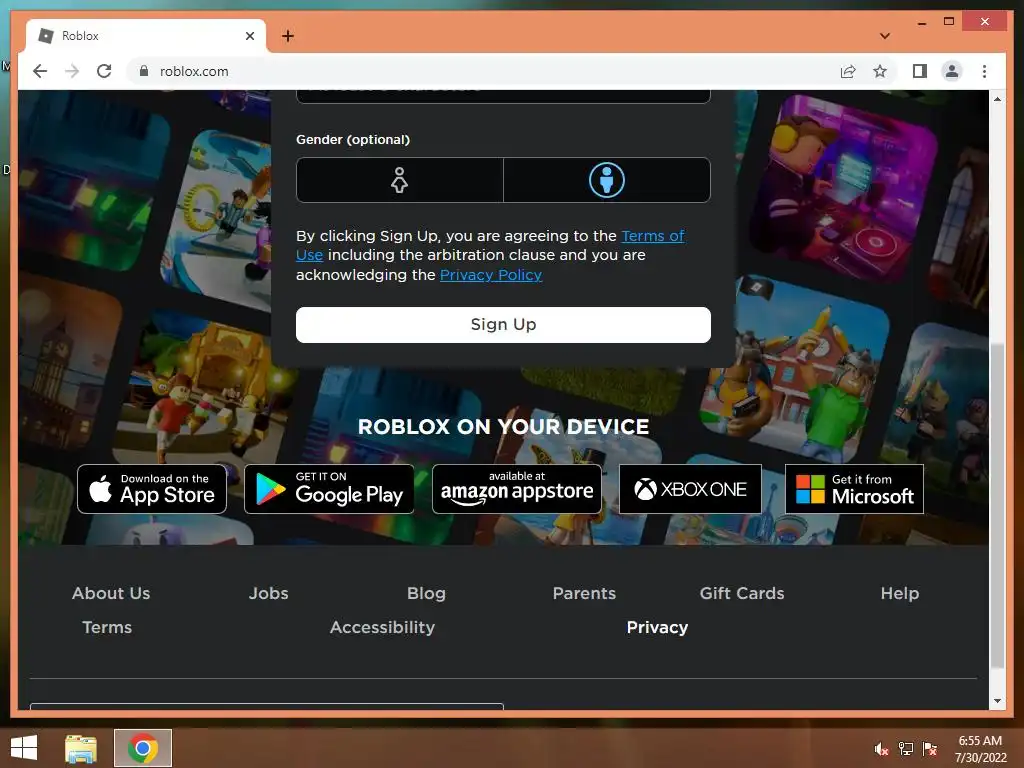The image size is (1024, 768).
Task: View site information lock icon
Action: 144,71
